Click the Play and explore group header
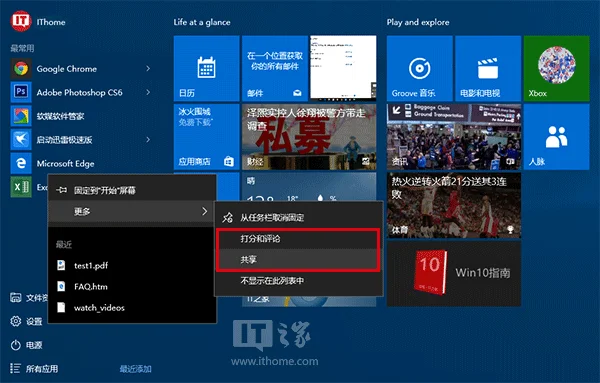Screen dimensions: 600x383 tap(418, 22)
